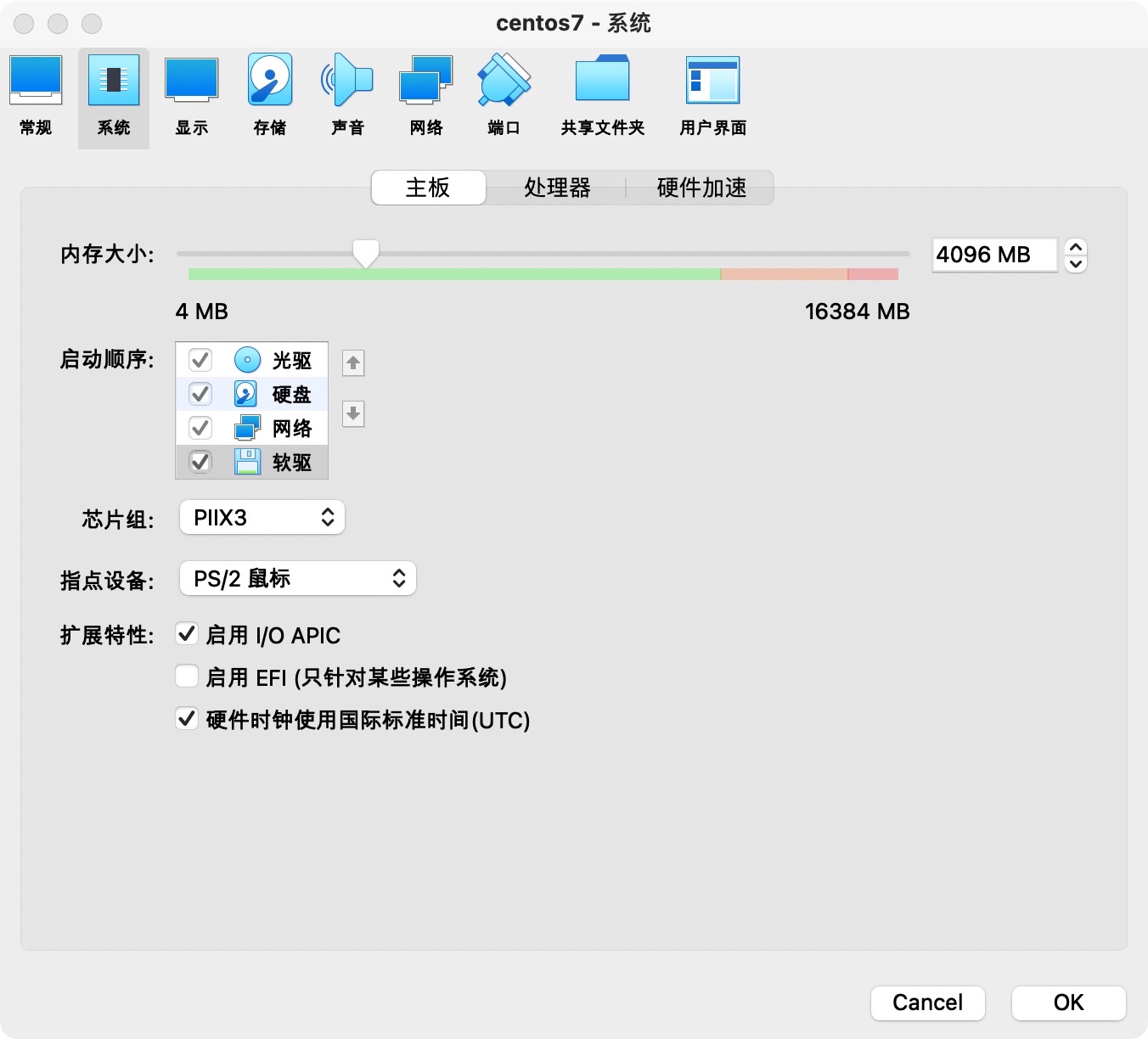
Task: Enable the 启用 EFI checkbox
Action: click(187, 677)
